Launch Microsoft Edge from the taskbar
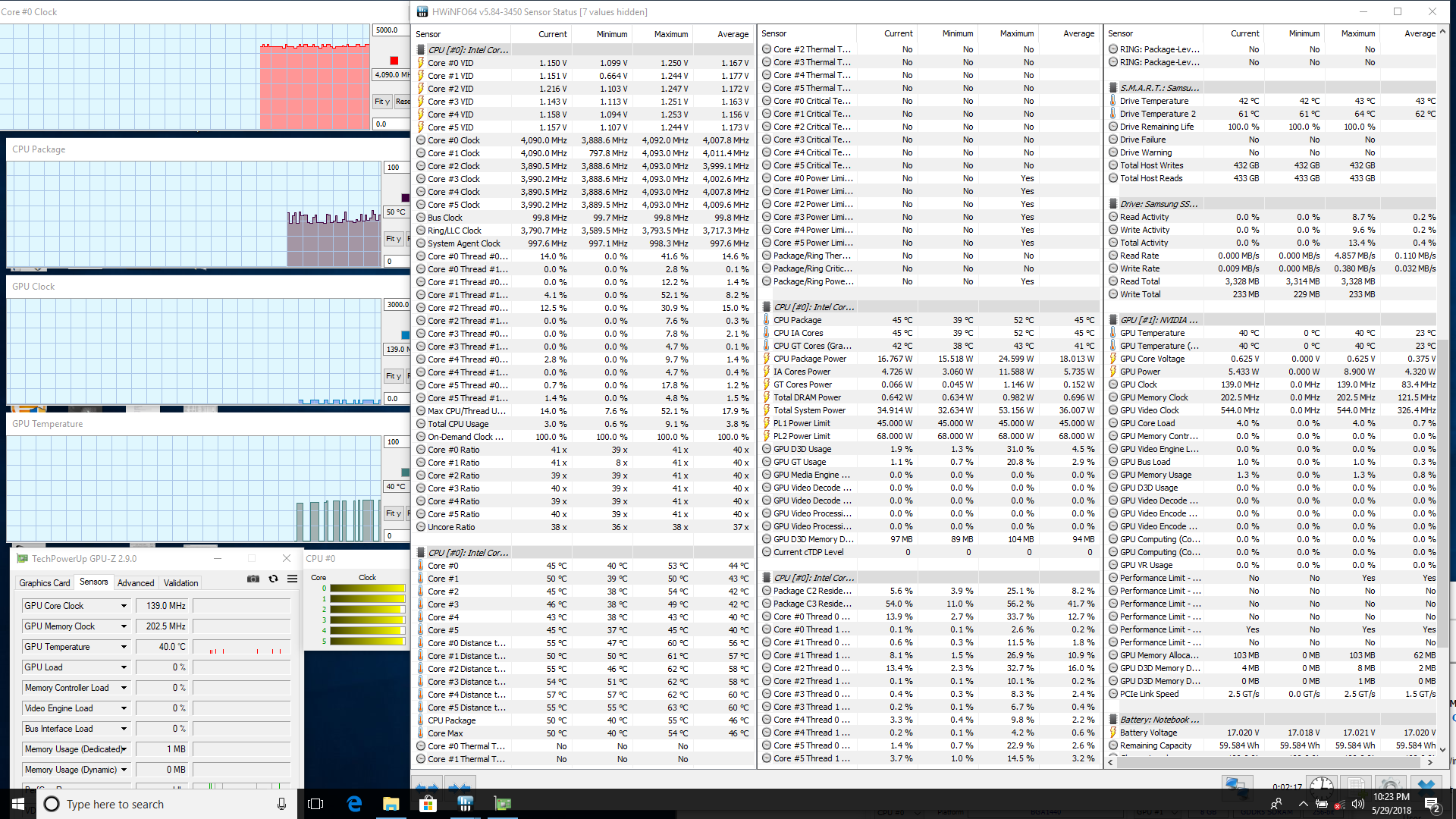Image resolution: width=1456 pixels, height=819 pixels. pyautogui.click(x=354, y=804)
